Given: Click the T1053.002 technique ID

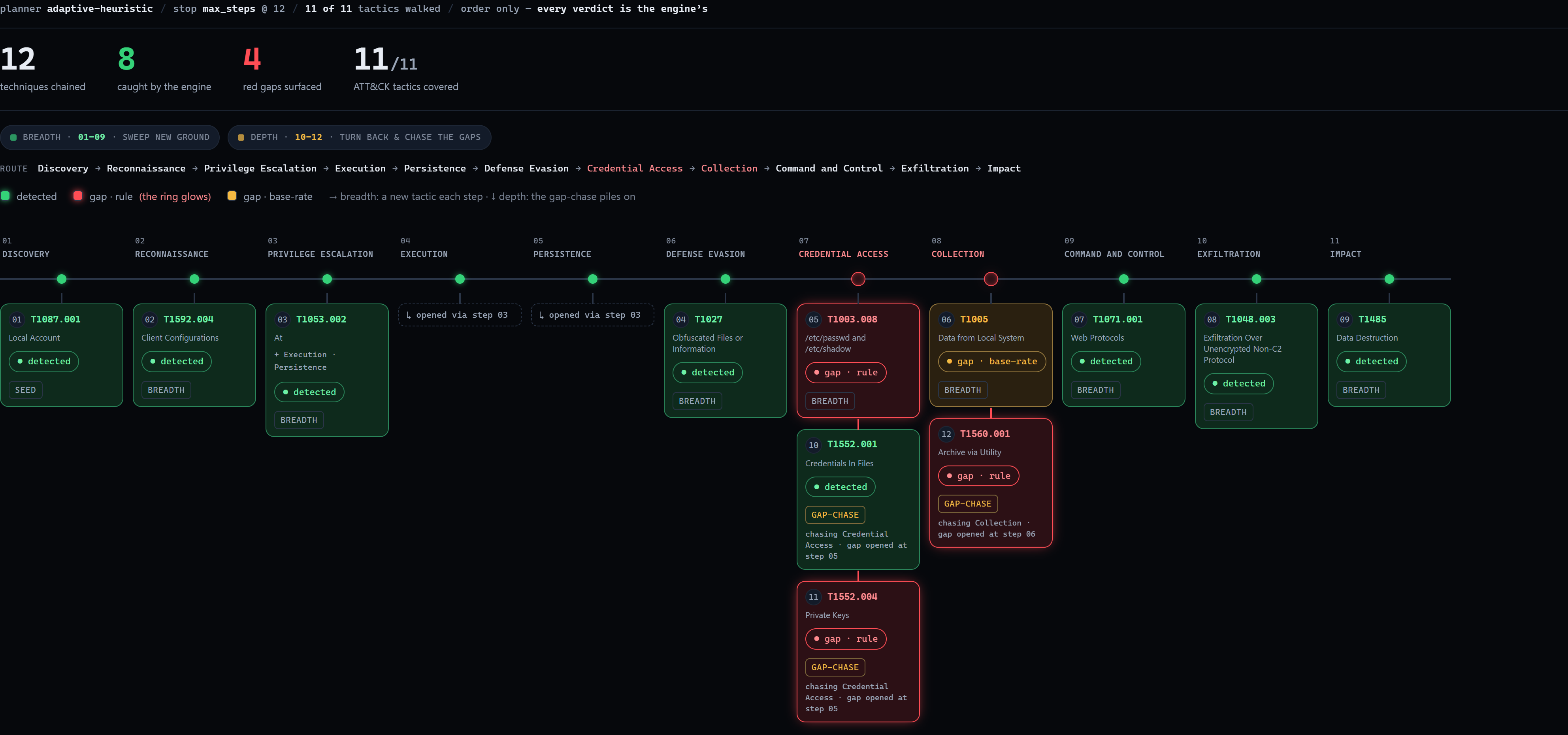Looking at the screenshot, I should tap(321, 319).
